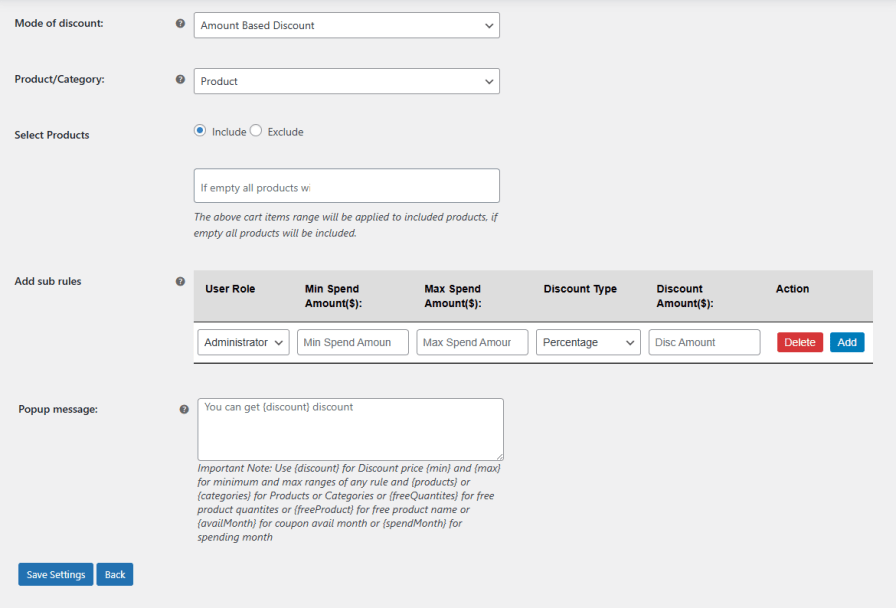
Task: Select the Include radio button
Action: click(200, 131)
